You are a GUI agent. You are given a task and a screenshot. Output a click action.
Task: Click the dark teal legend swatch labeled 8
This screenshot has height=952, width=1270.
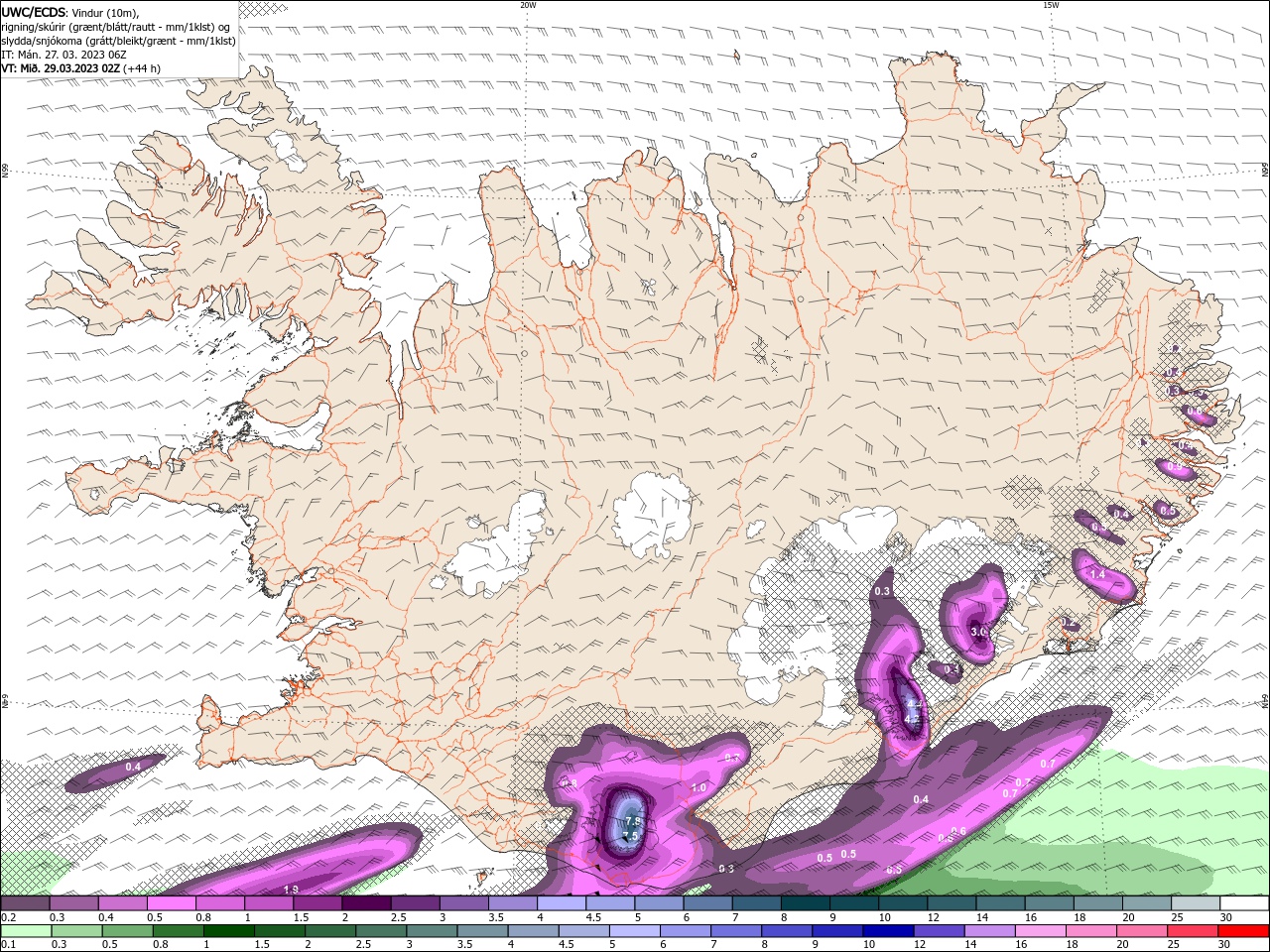[x=805, y=903]
